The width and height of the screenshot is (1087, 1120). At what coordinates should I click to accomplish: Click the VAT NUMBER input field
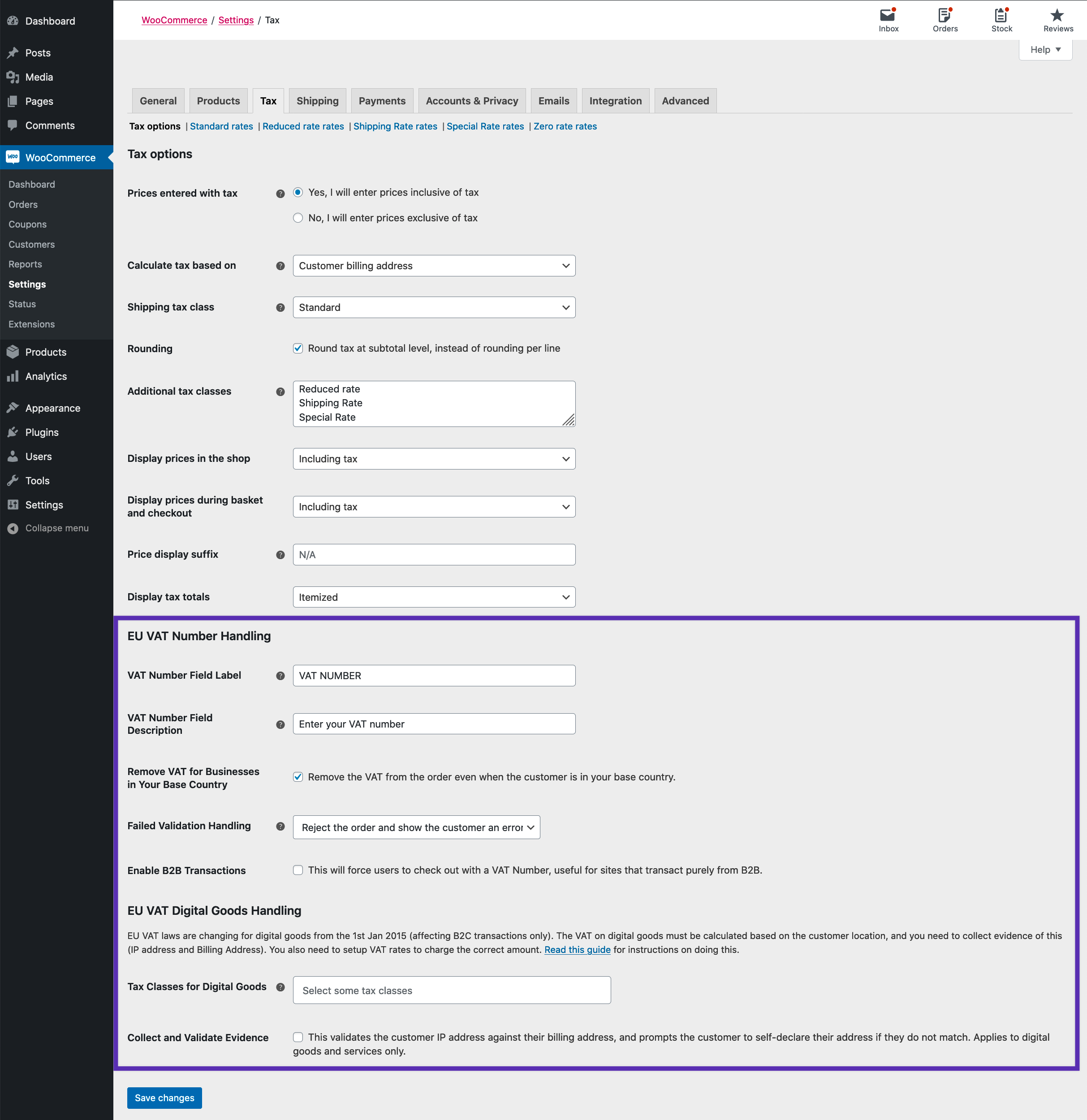(434, 675)
